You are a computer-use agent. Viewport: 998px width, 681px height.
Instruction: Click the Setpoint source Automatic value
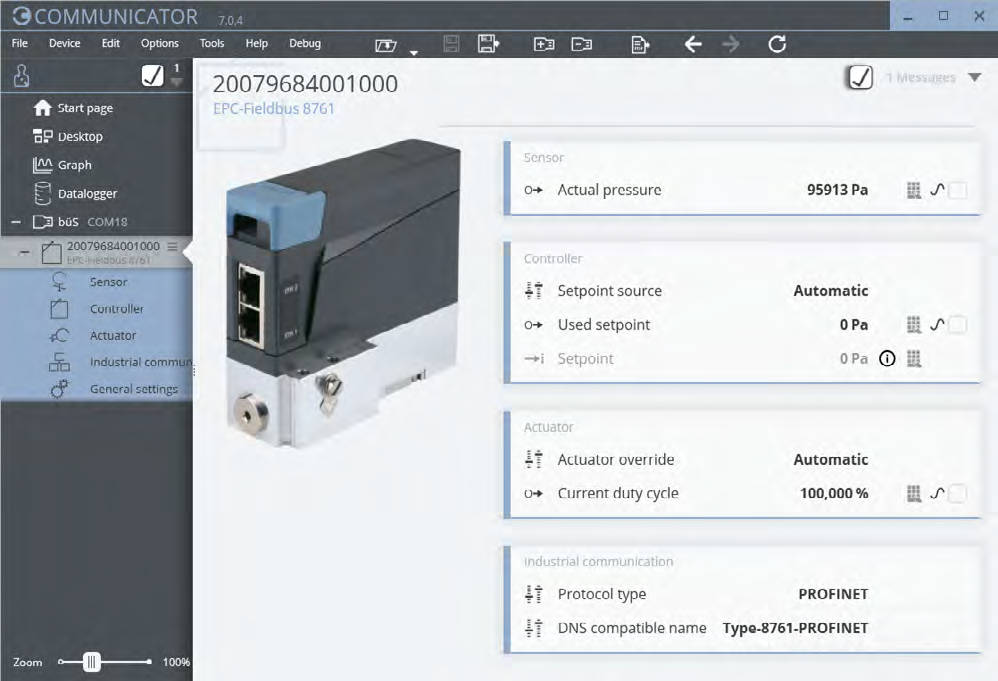[831, 291]
